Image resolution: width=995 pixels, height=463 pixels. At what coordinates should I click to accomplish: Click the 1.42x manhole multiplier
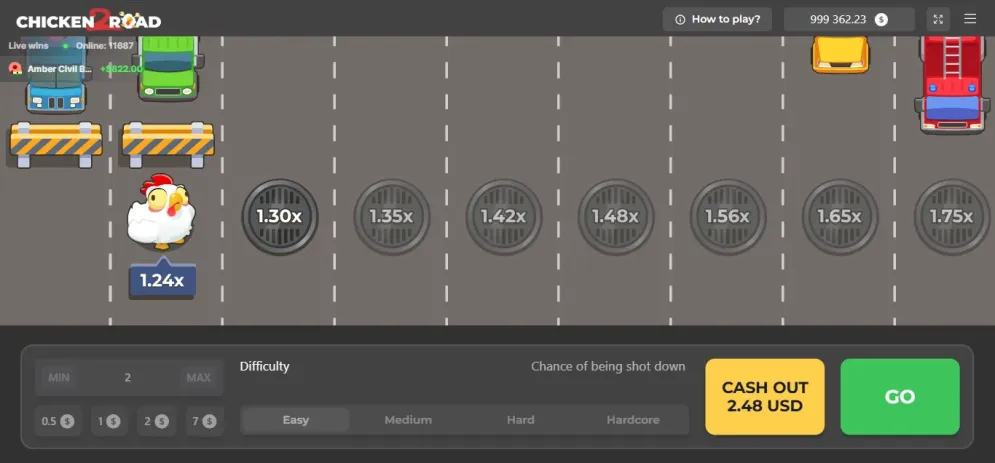(503, 217)
